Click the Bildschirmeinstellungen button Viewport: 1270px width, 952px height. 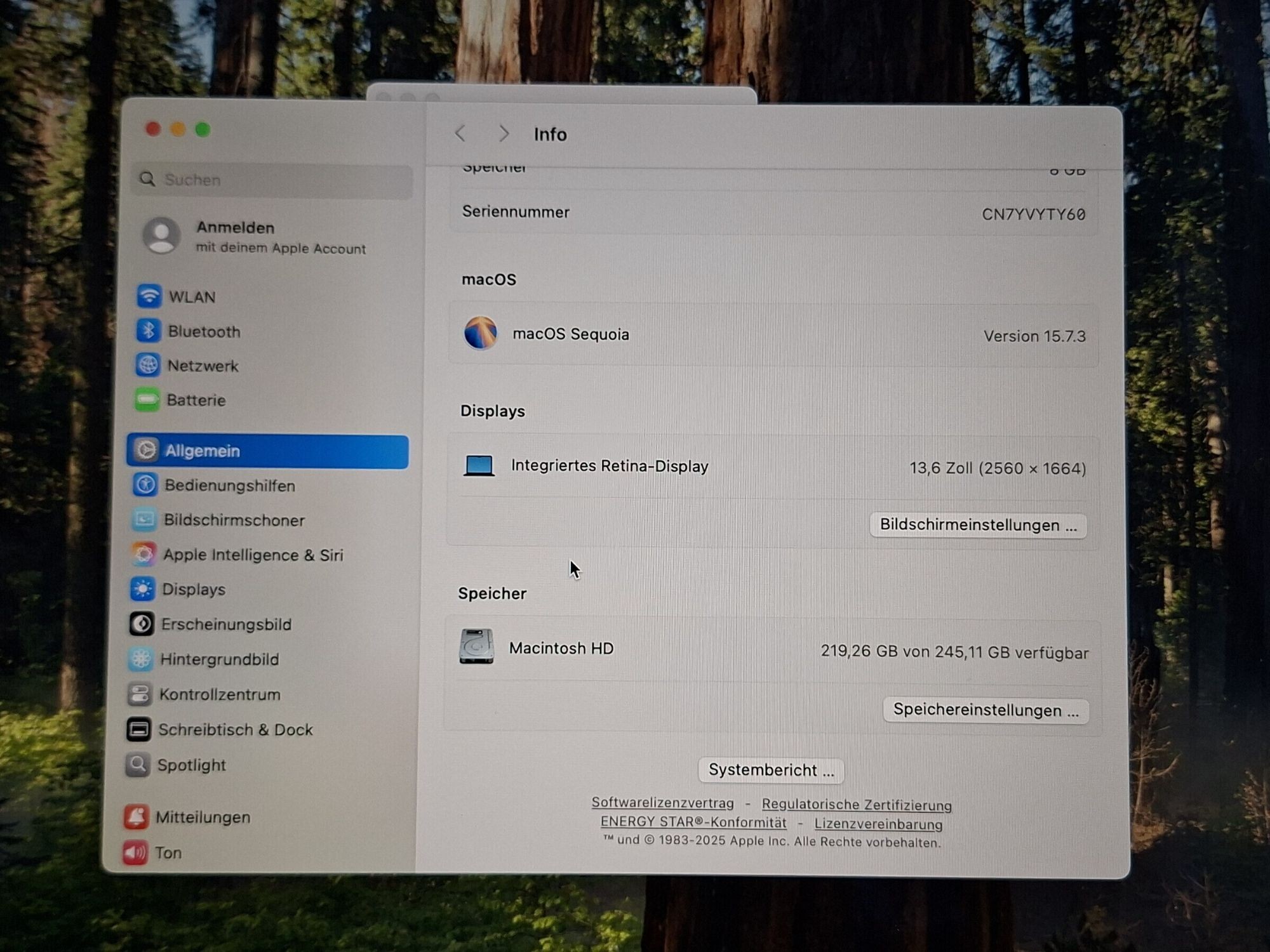977,526
